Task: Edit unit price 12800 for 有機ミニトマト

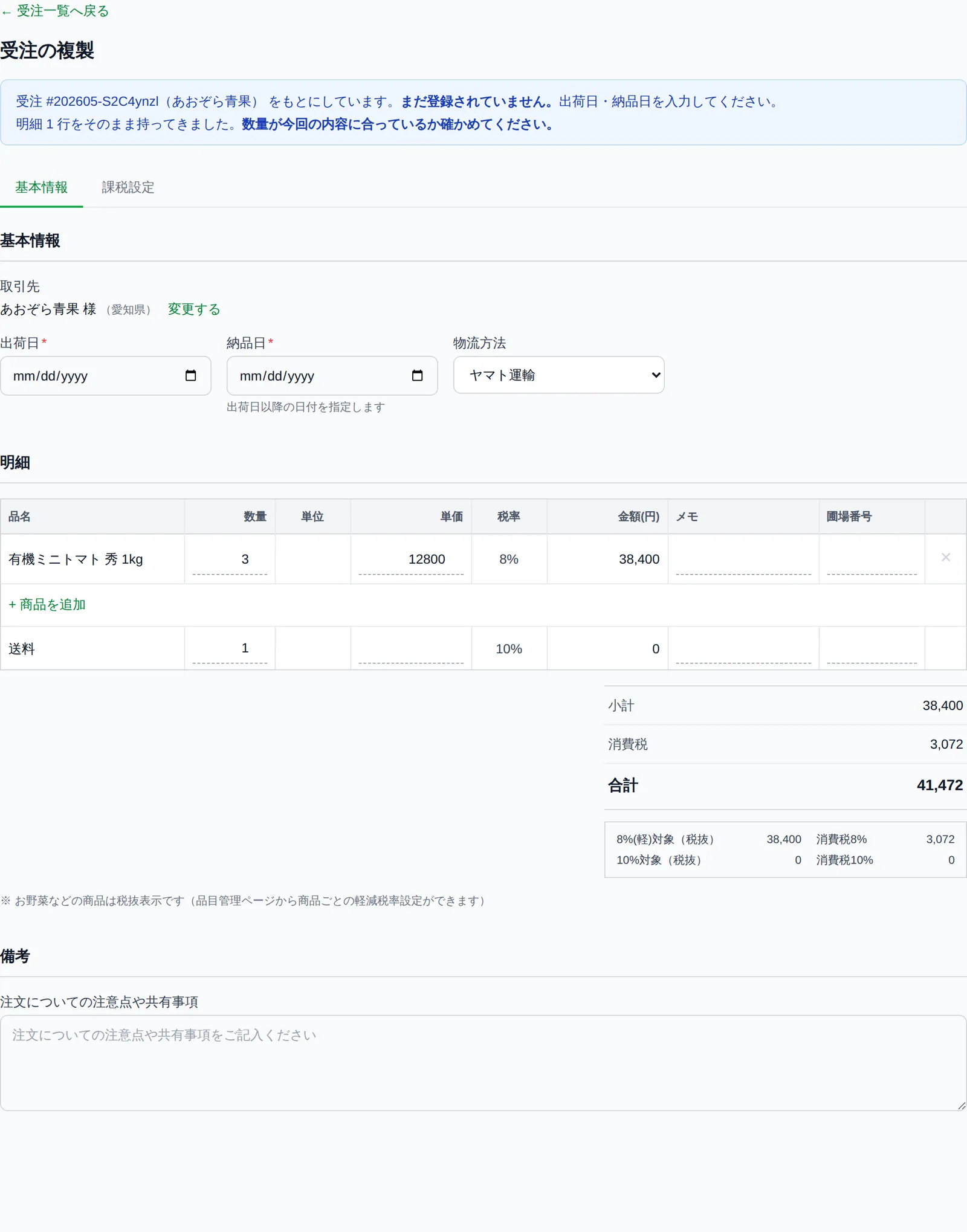Action: 411,560
